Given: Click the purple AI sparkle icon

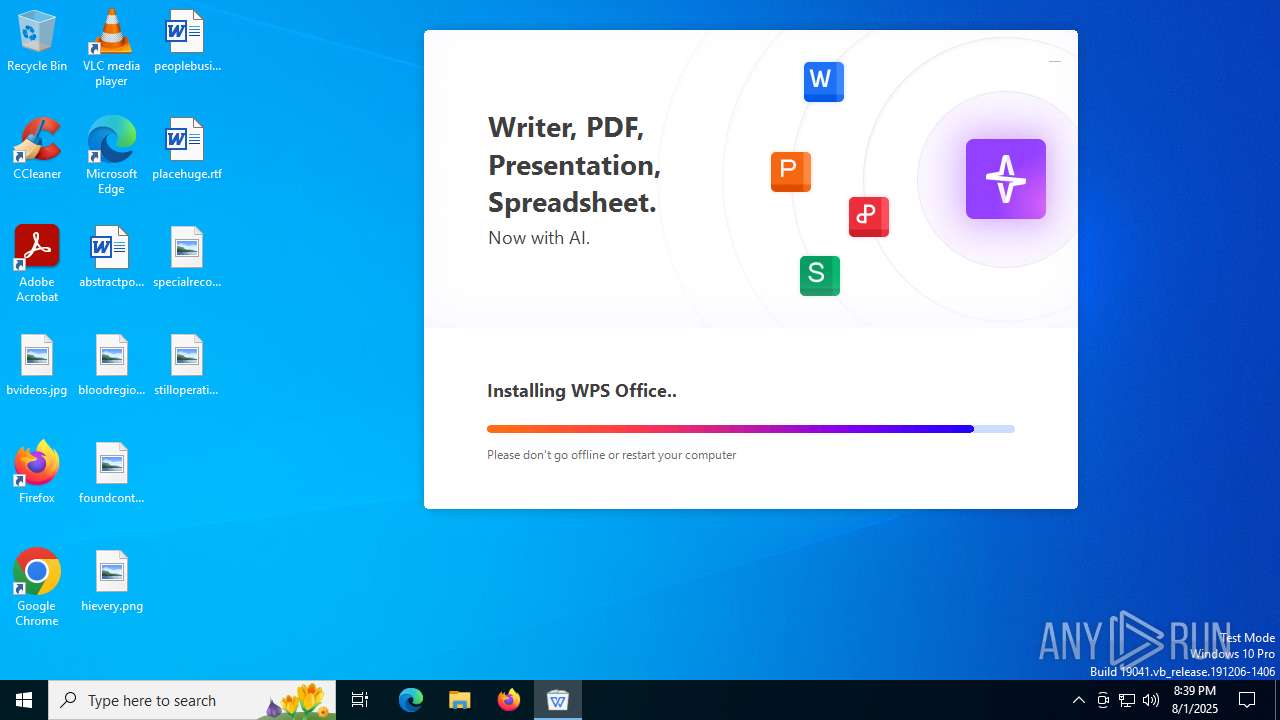Looking at the screenshot, I should [x=1005, y=179].
